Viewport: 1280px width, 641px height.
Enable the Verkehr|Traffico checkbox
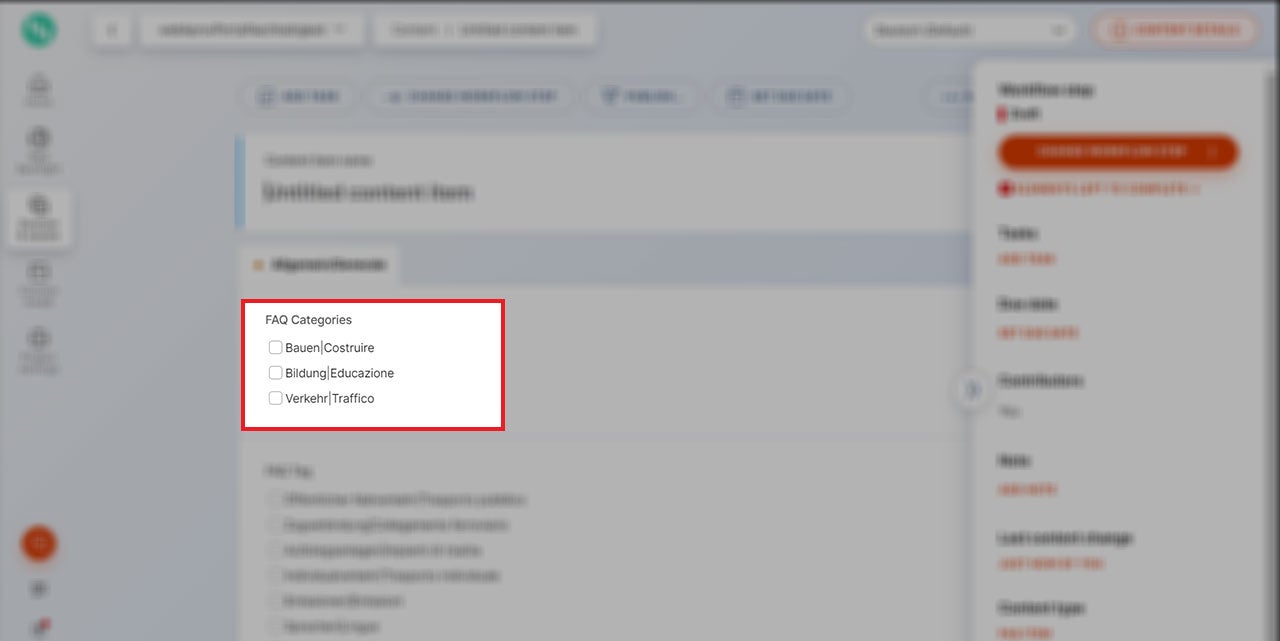click(275, 398)
